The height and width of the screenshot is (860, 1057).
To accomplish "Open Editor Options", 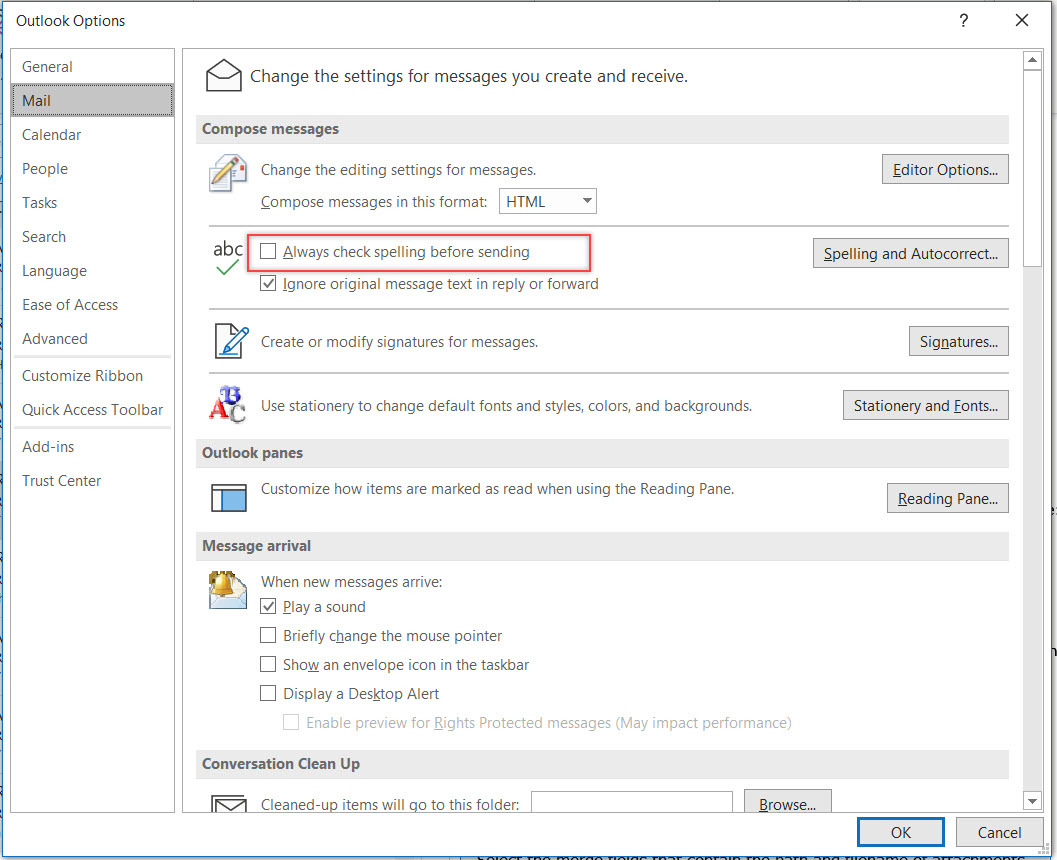I will 945,169.
